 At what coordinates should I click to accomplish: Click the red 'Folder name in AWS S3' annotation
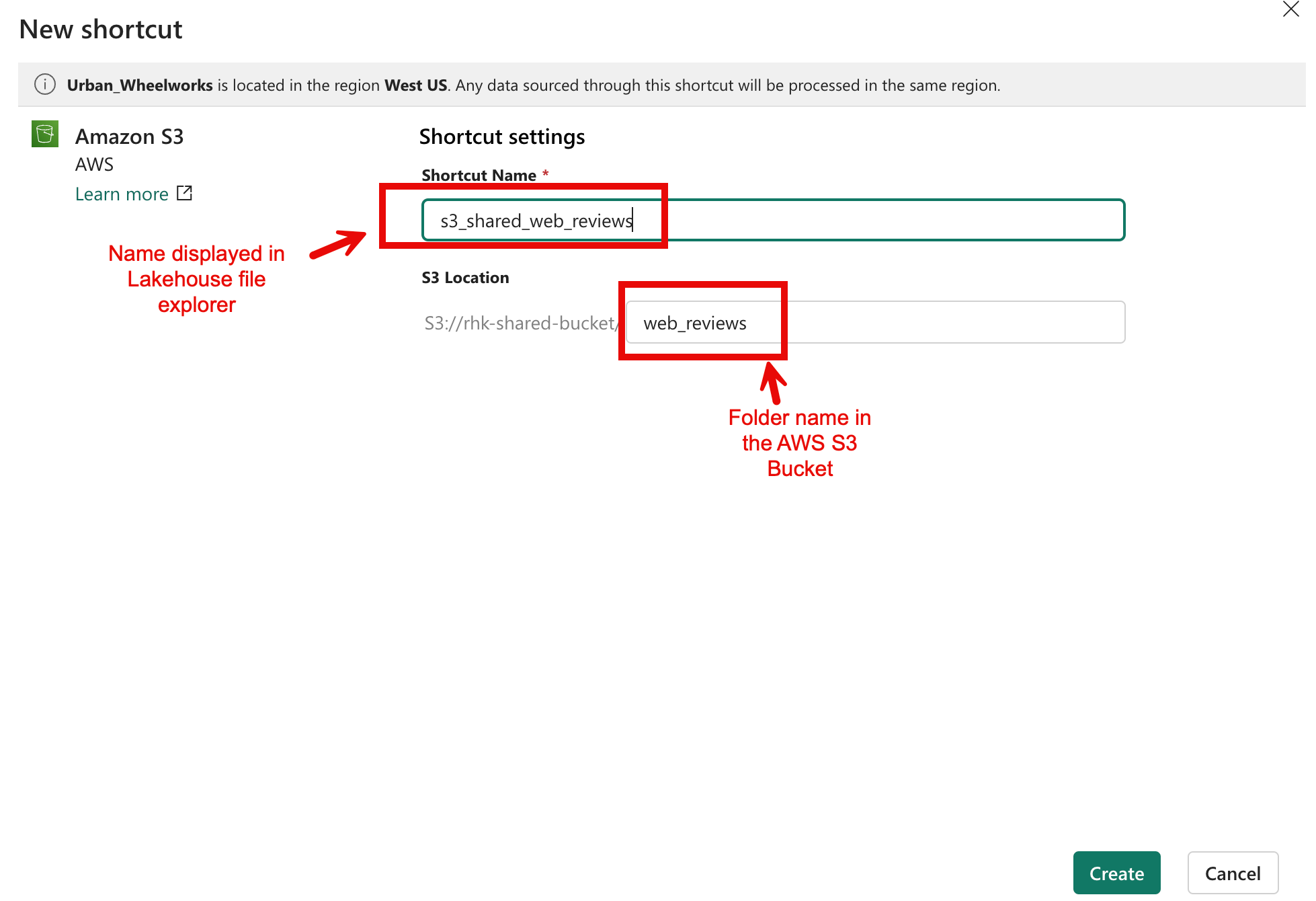coord(799,443)
